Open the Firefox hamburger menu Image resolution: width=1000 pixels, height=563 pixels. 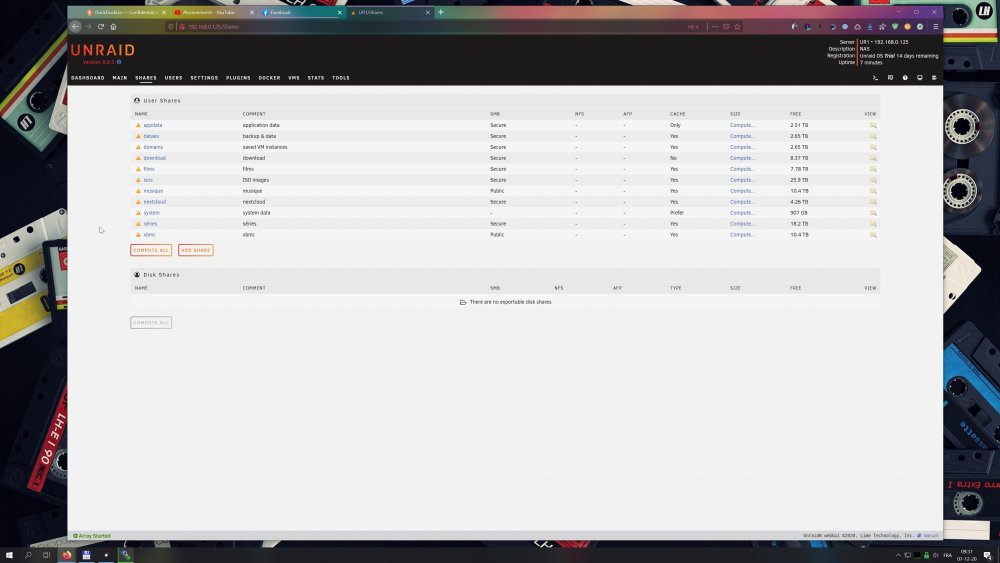pos(936,27)
